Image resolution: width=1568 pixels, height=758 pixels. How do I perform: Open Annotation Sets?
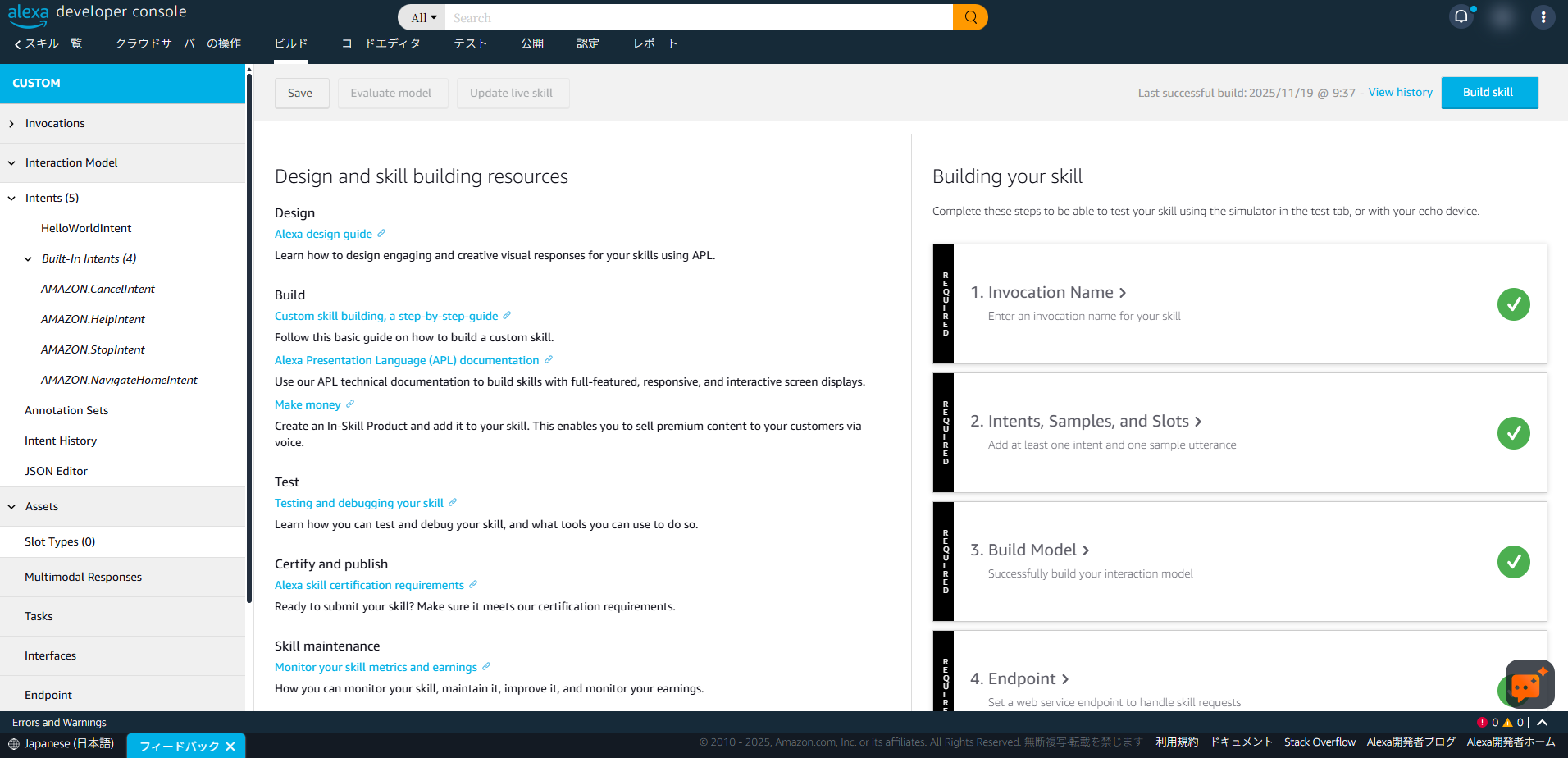66,410
